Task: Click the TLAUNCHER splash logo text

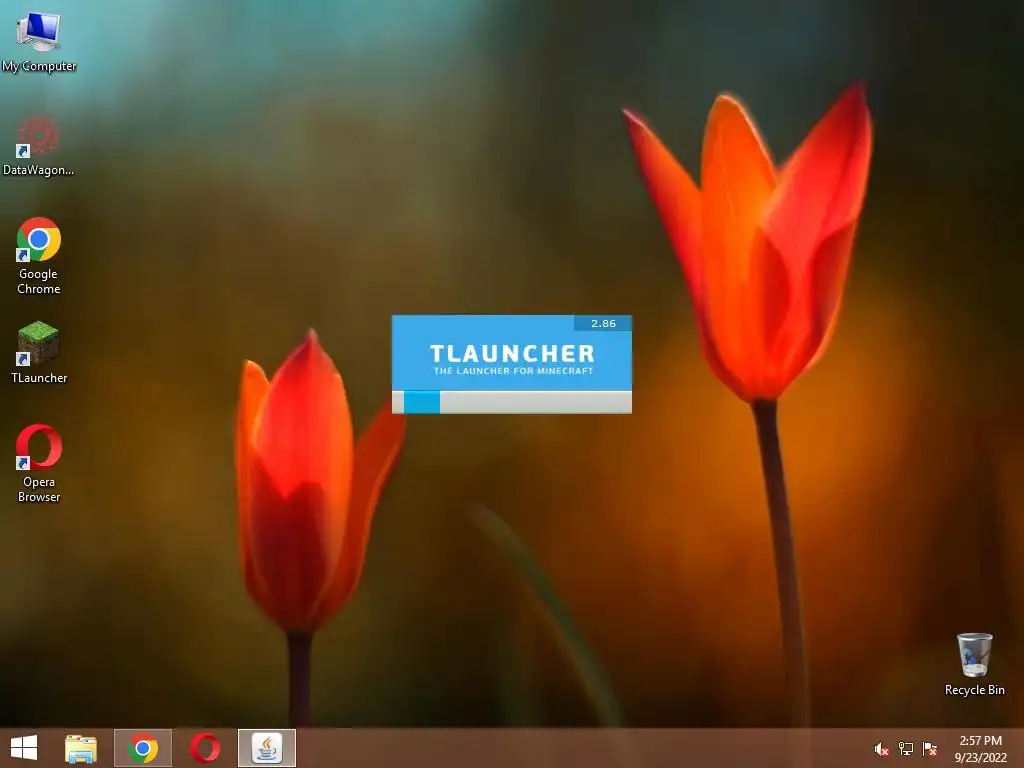Action: [513, 353]
